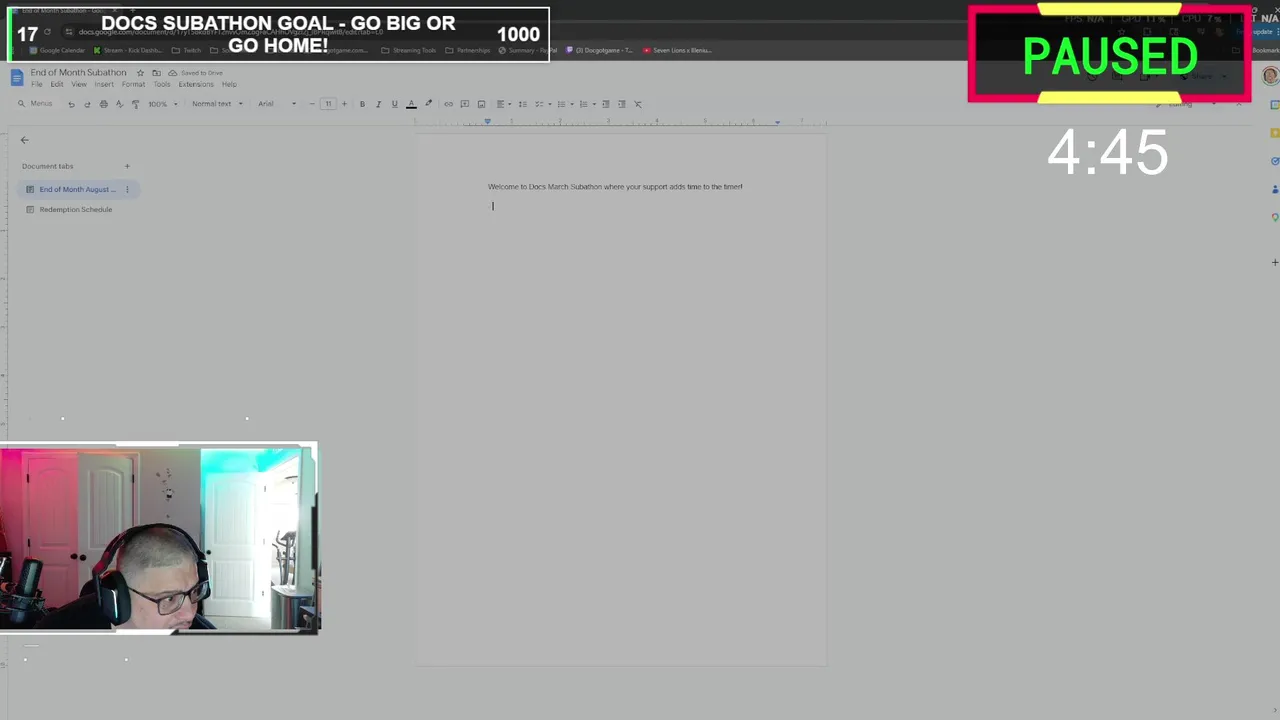
Task: Click the redo arrow
Action: click(x=87, y=104)
